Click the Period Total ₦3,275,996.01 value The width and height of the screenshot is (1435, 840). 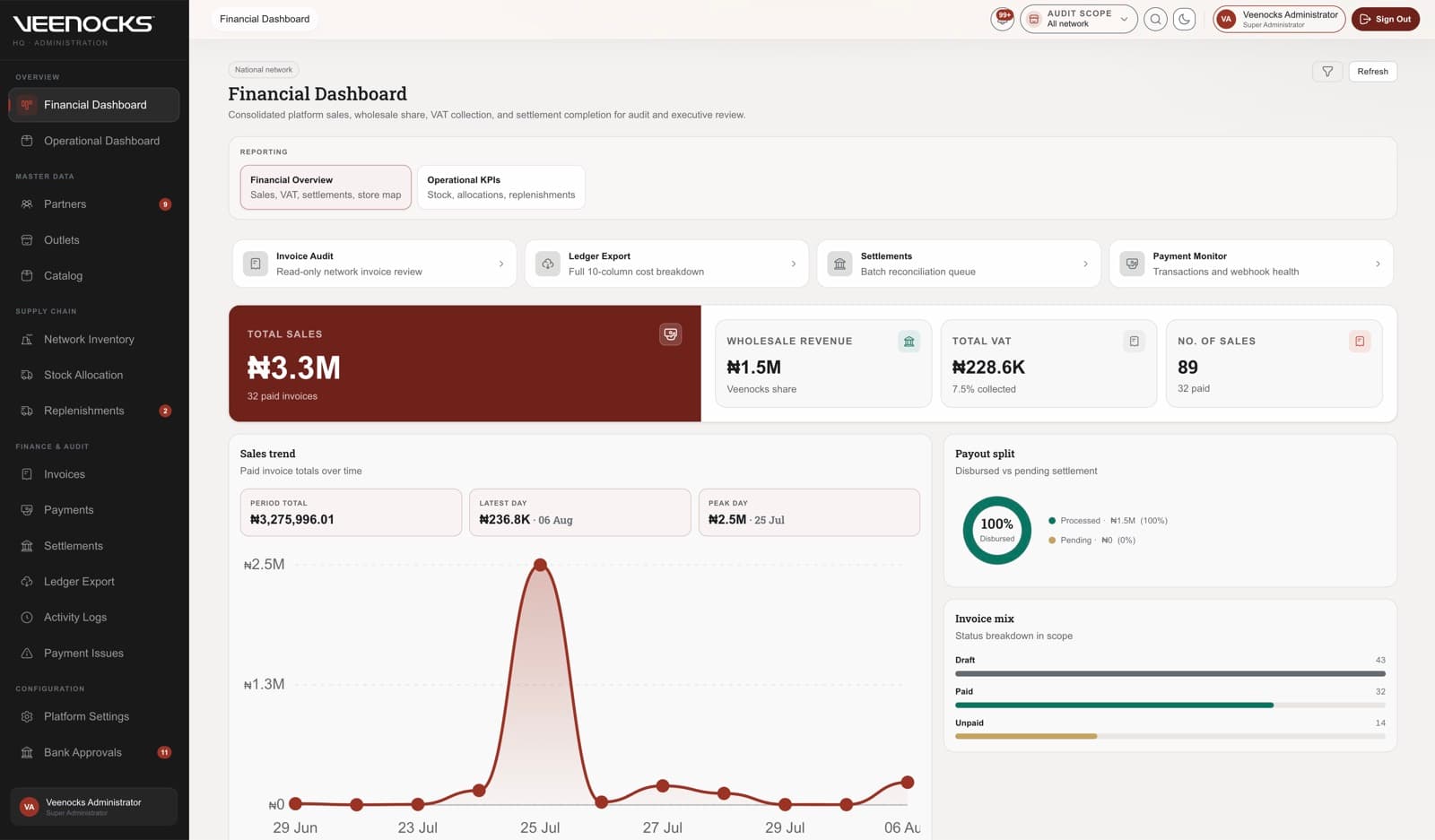[x=292, y=520]
